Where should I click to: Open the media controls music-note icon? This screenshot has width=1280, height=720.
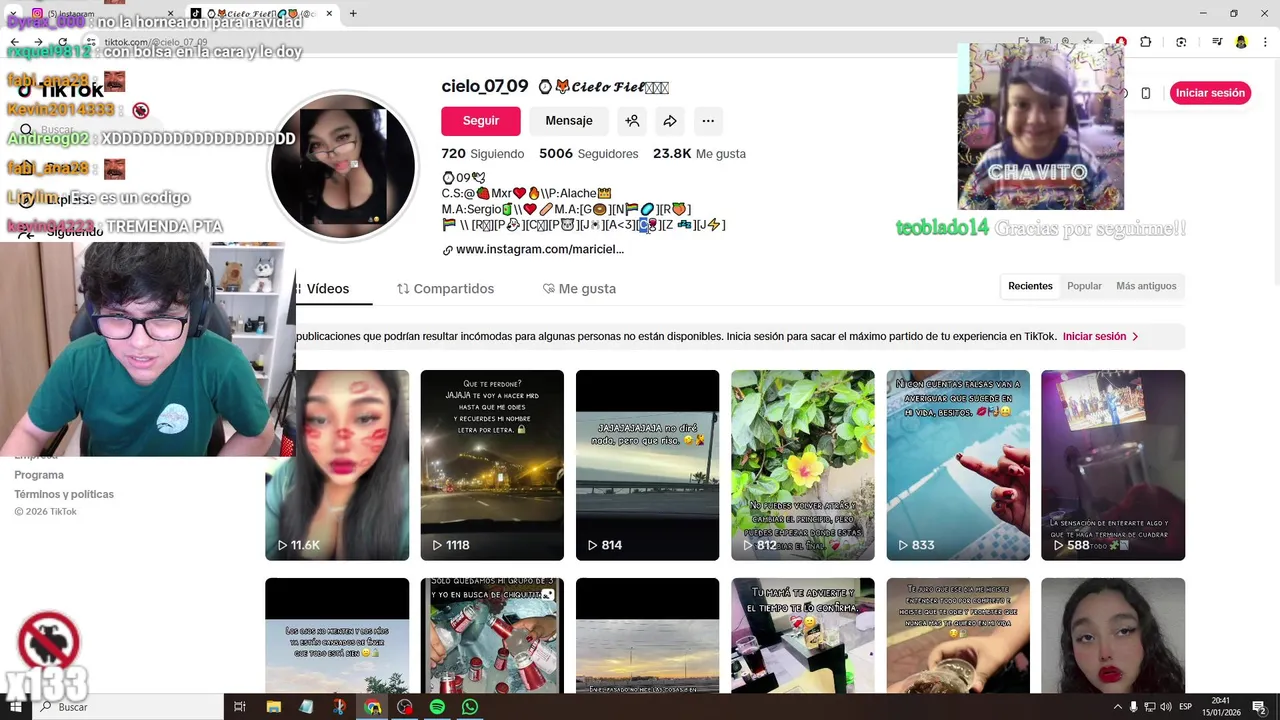1217,42
